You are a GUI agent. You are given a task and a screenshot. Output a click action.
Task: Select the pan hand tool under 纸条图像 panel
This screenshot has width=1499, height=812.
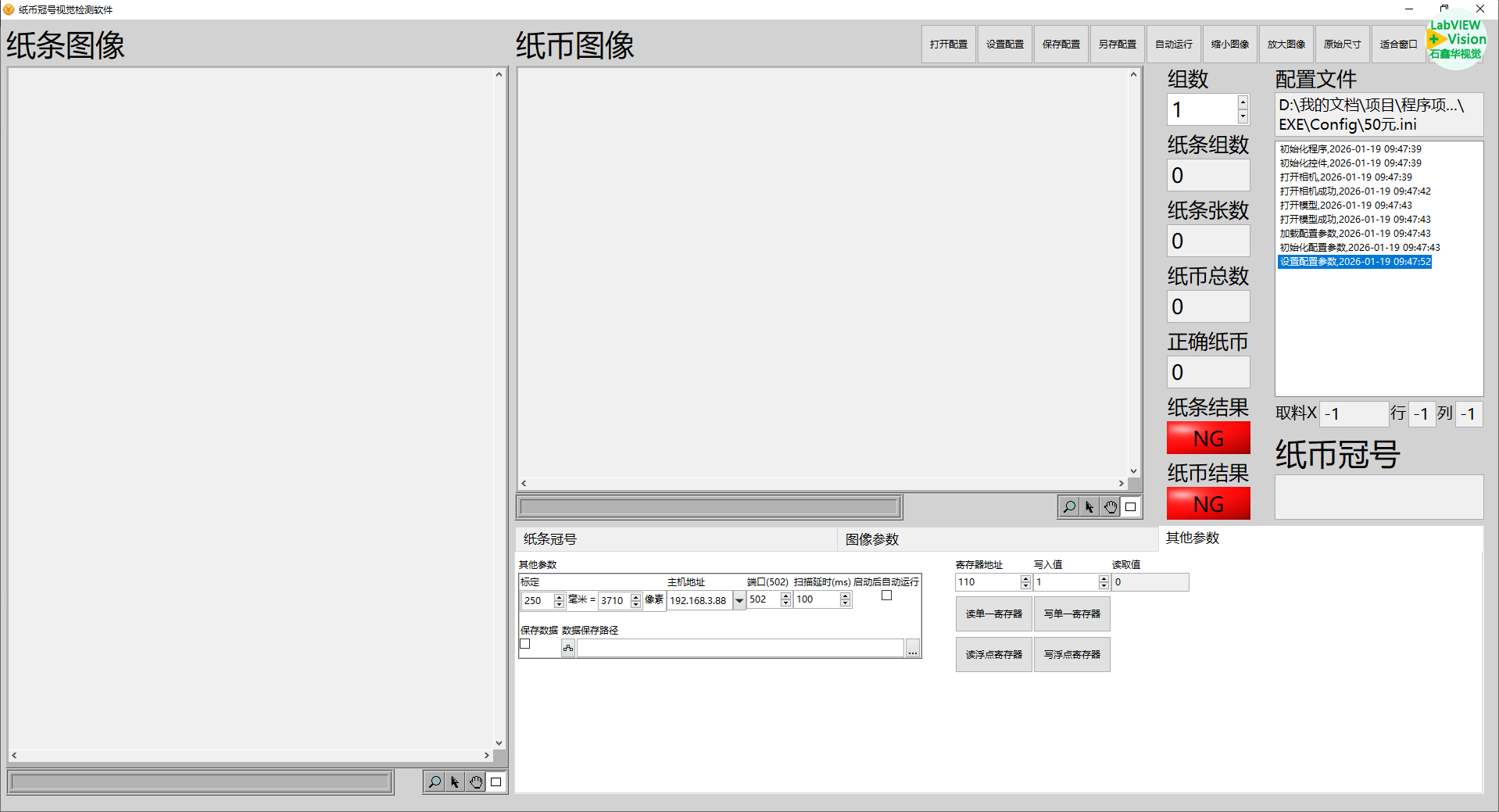(x=475, y=782)
